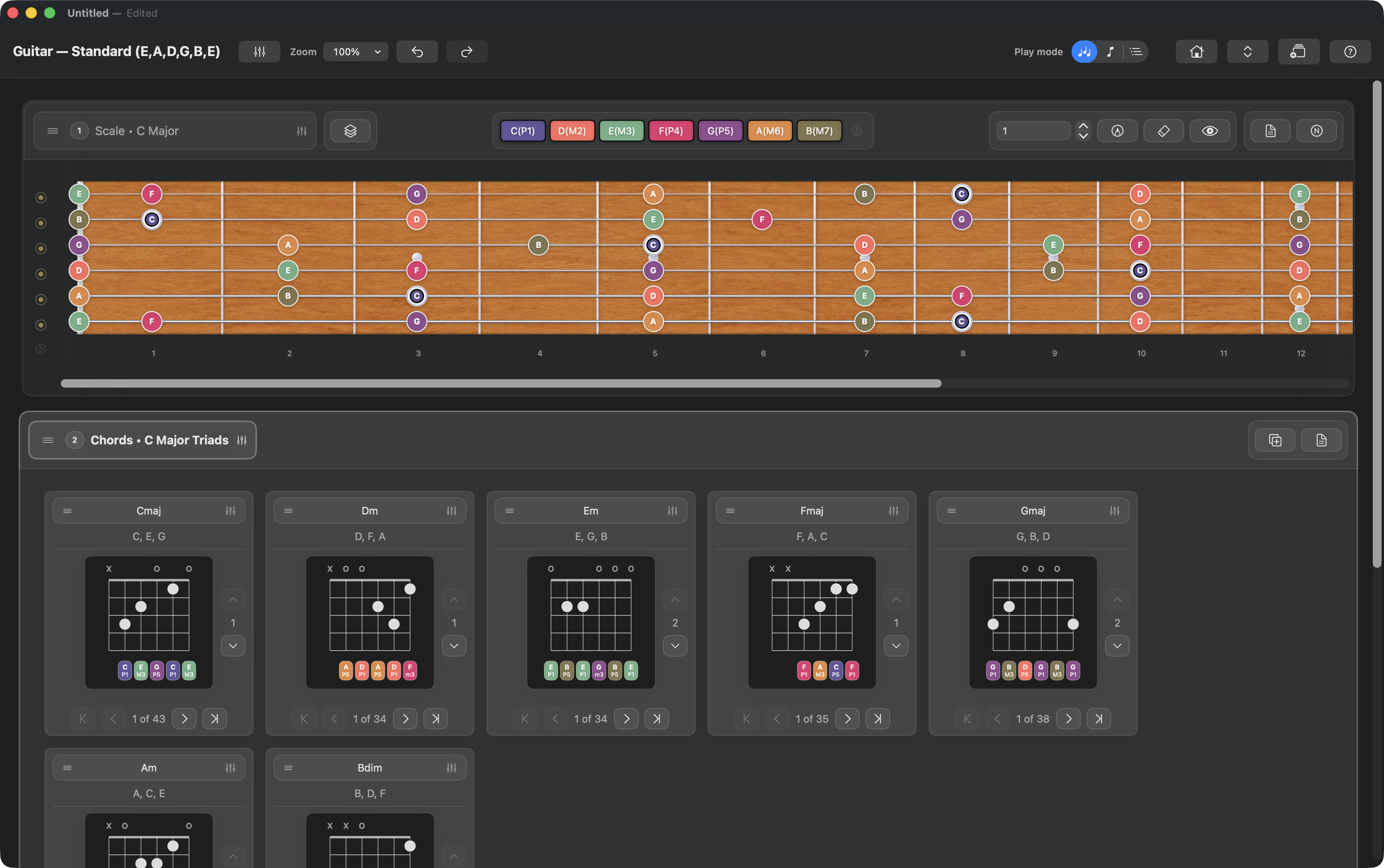Open Am chord settings sliders
The width and height of the screenshot is (1384, 868).
point(230,768)
